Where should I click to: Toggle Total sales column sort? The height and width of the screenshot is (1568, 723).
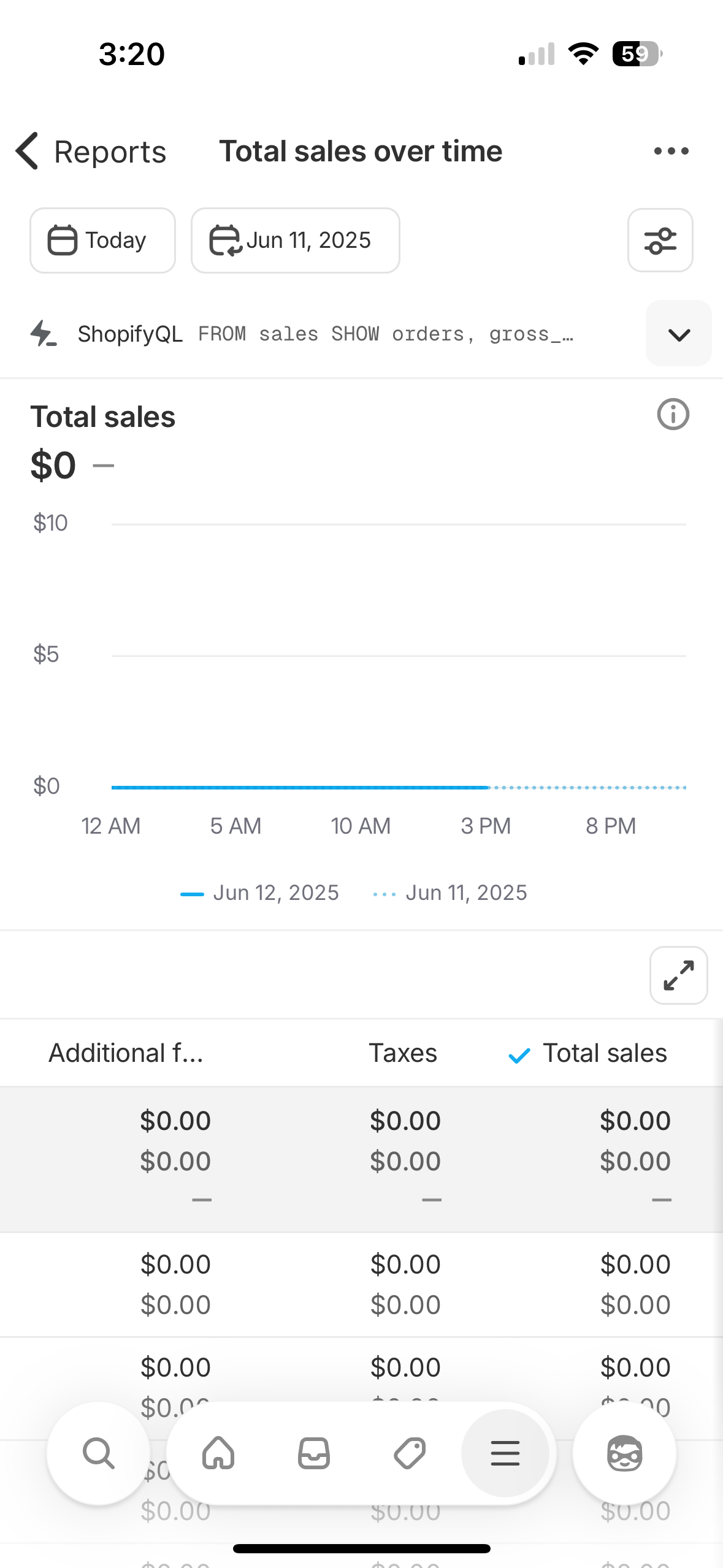[604, 1053]
